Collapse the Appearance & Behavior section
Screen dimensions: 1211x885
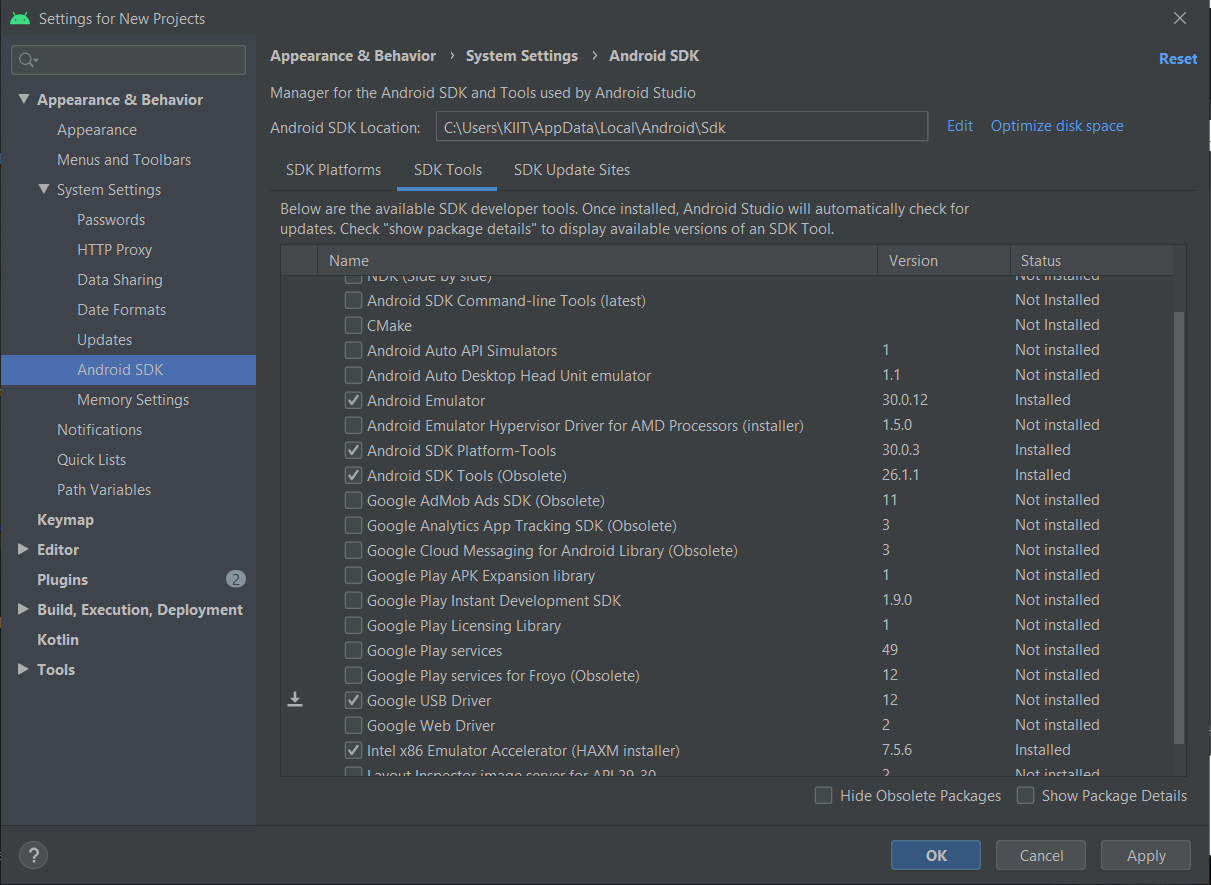point(24,99)
